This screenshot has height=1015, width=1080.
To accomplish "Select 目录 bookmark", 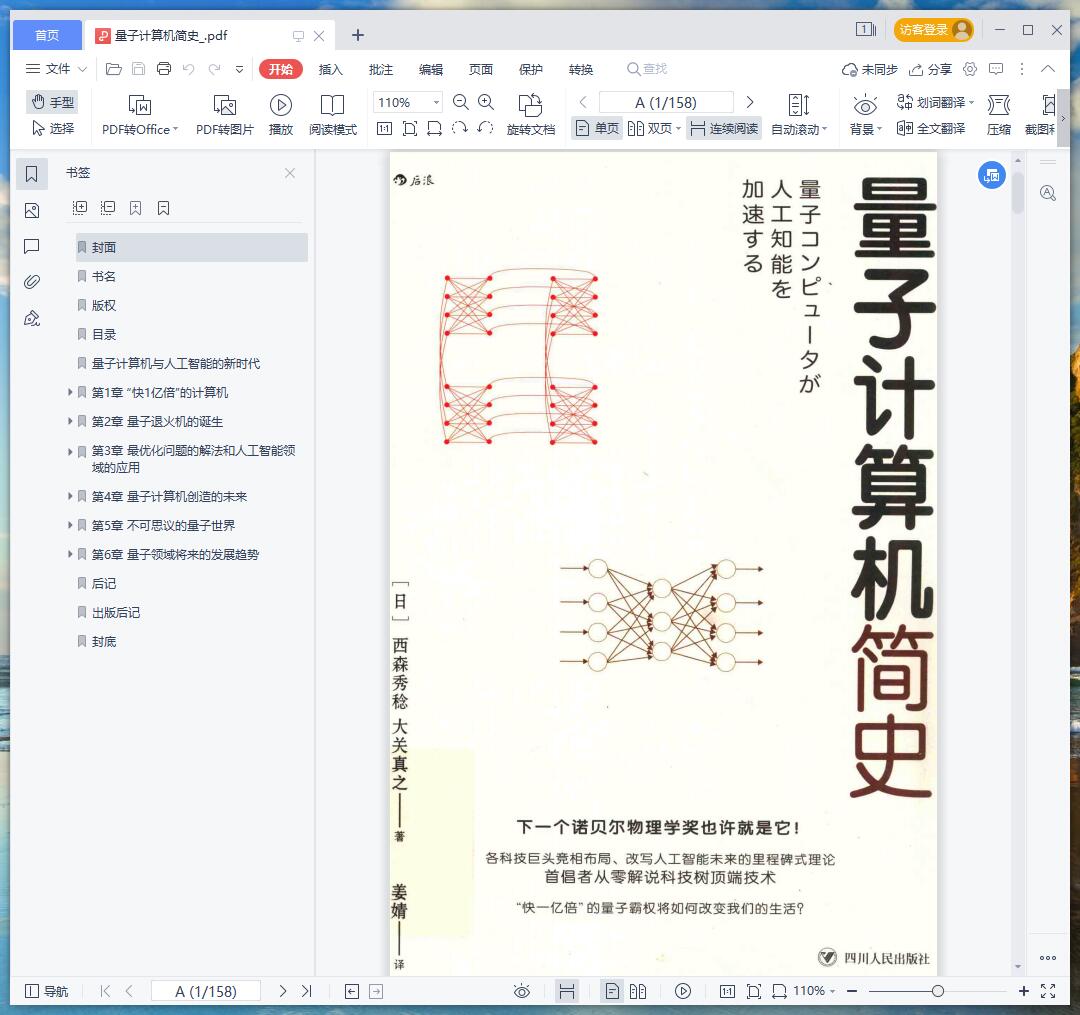I will click(104, 335).
